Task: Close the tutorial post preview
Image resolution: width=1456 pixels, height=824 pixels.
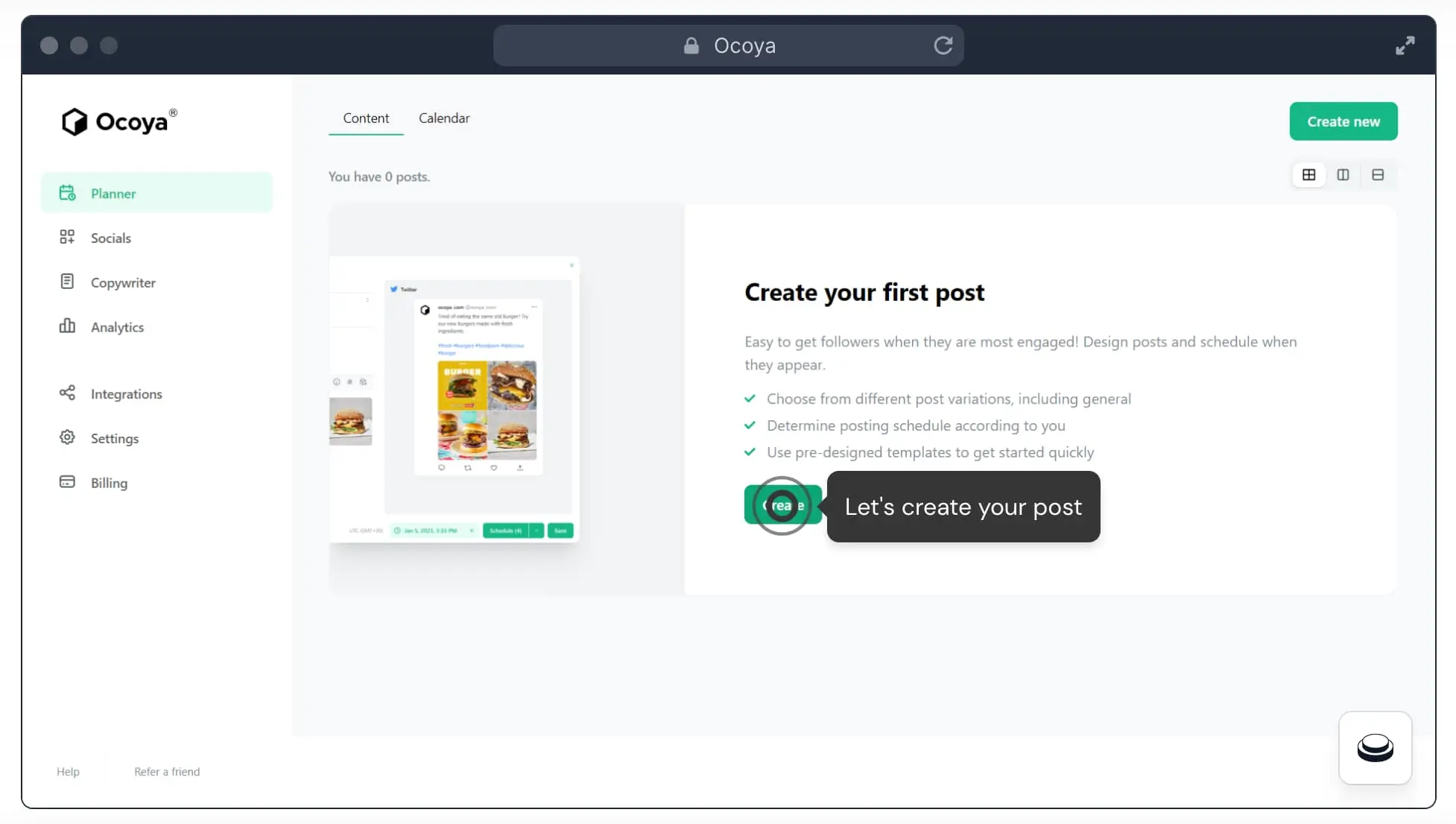Action: coord(572,264)
